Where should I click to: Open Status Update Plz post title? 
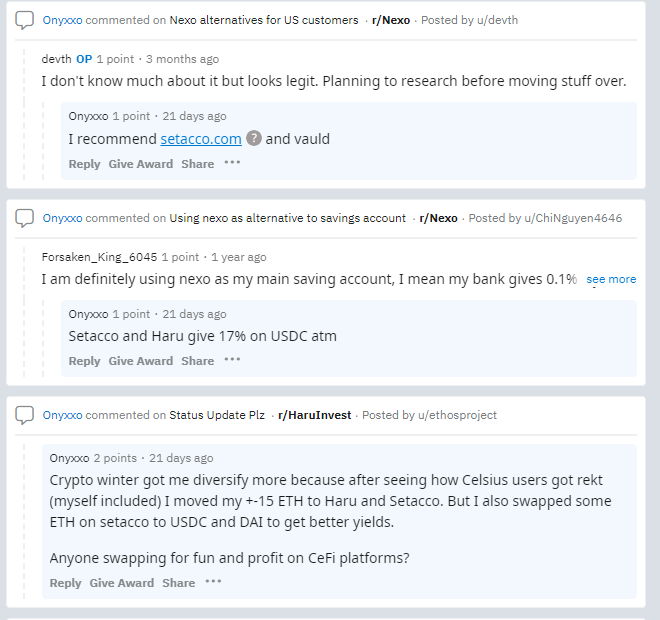217,415
